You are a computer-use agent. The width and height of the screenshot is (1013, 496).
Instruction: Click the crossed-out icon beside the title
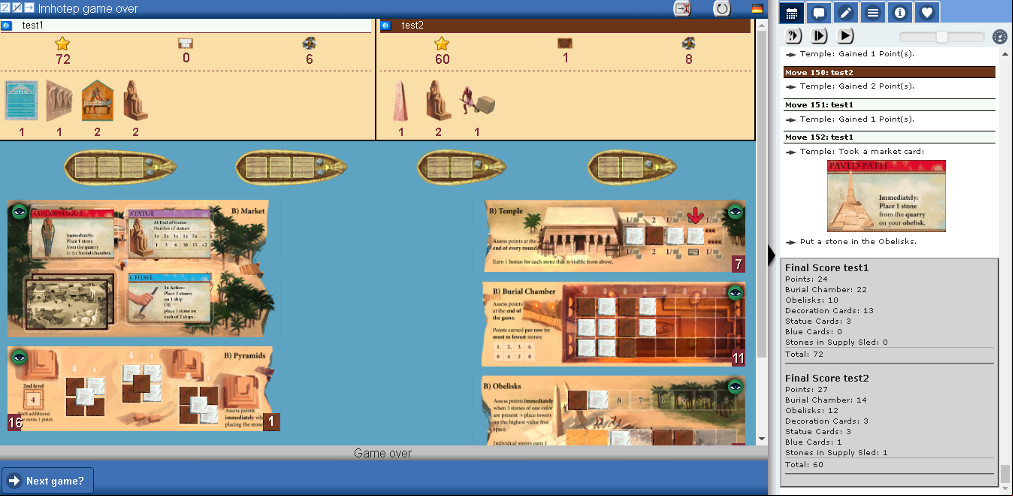[17, 8]
